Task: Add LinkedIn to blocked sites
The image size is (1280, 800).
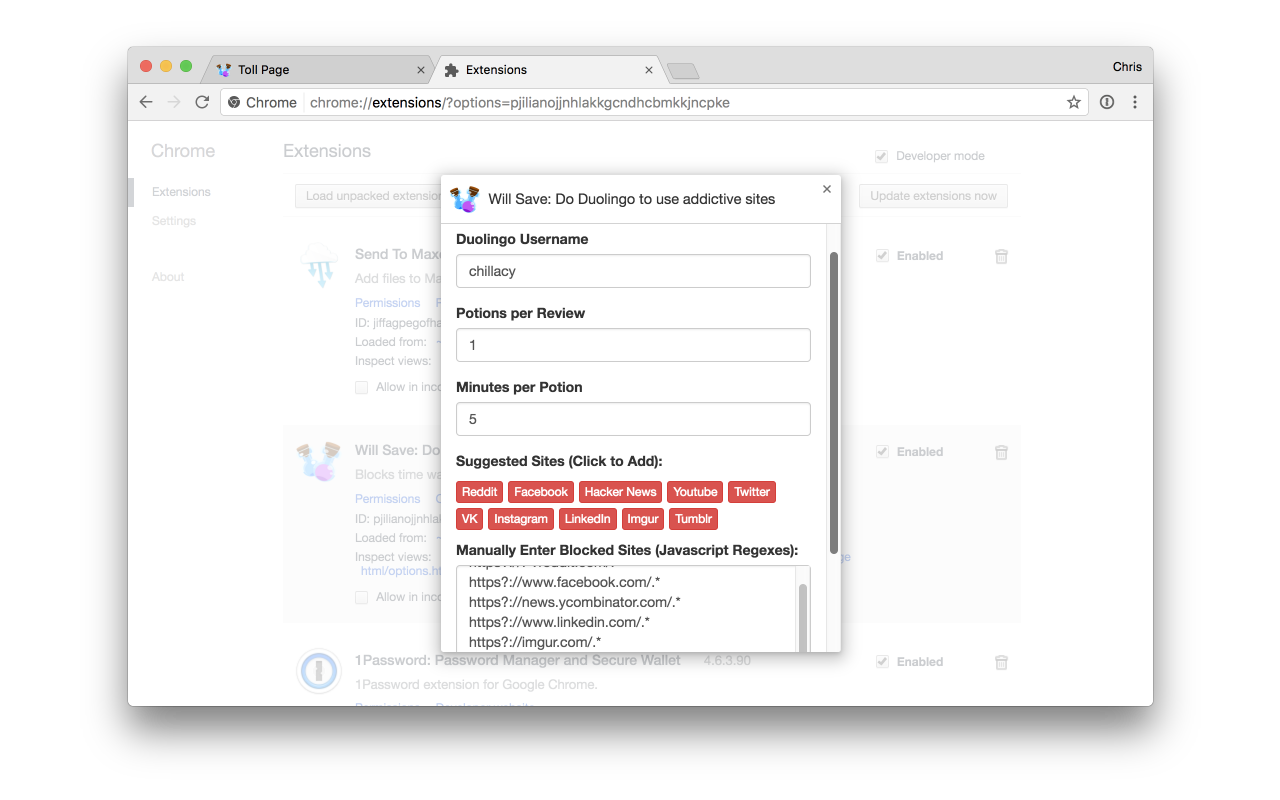Action: (587, 519)
